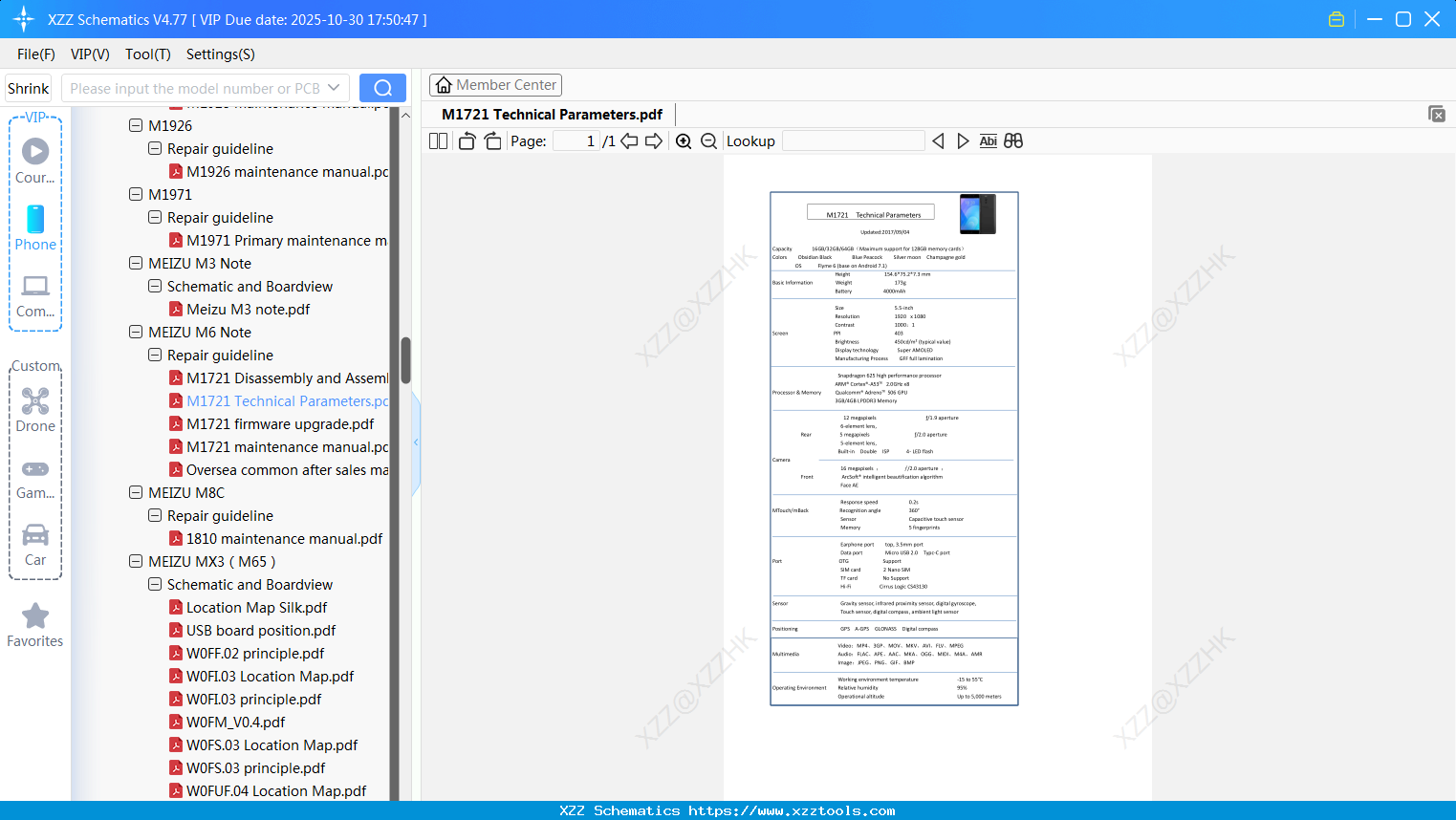
Task: Open M1971 Primary maintenance manual
Action: pos(279,241)
